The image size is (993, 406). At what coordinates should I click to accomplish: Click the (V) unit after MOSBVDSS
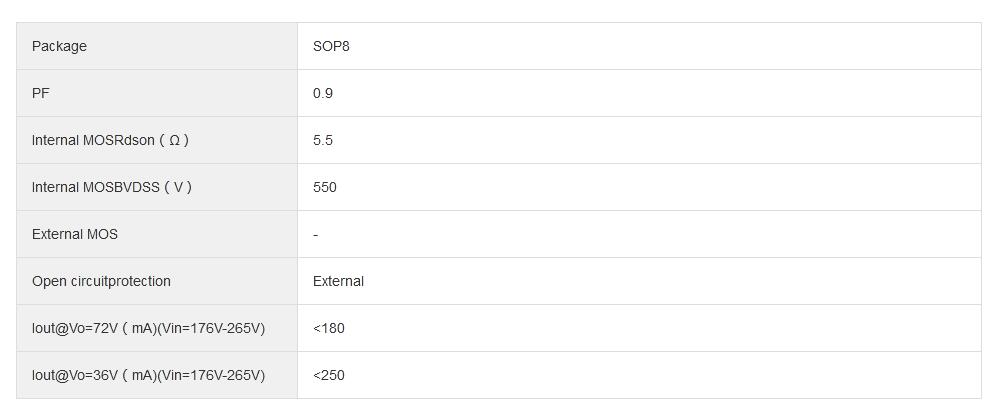pyautogui.click(x=178, y=187)
